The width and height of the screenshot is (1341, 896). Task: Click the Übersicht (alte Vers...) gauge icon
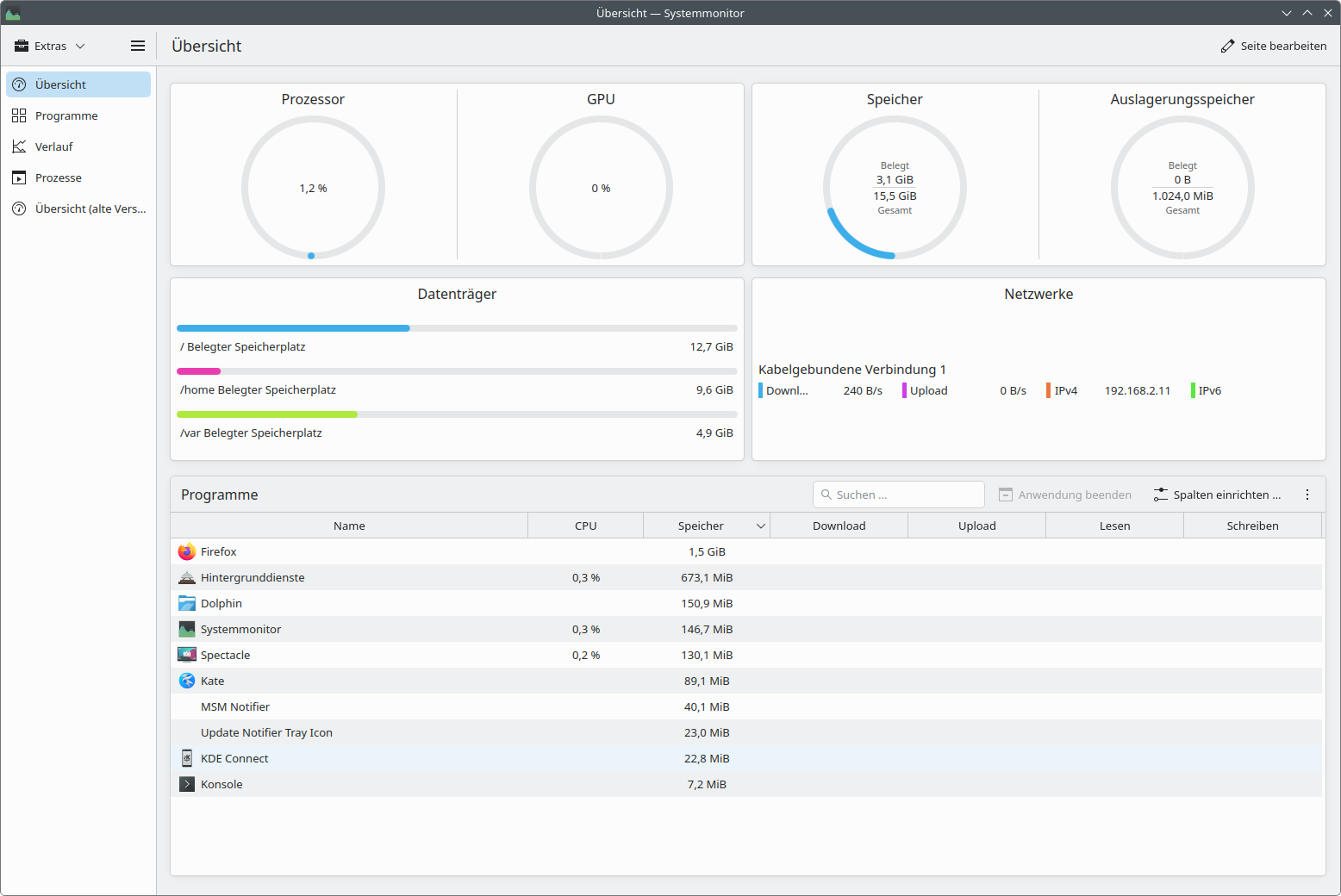[19, 208]
